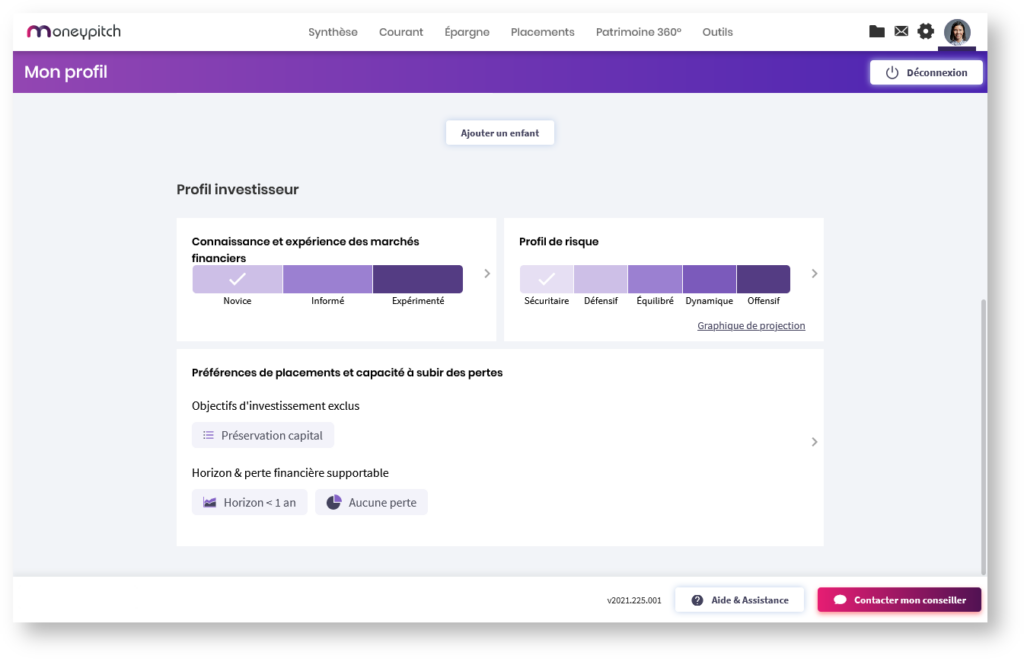
Task: Click the Déconnexion button
Action: point(926,73)
